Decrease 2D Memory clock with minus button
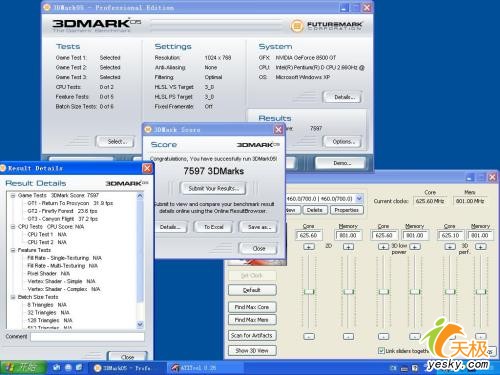This screenshot has height=375, width=500. (348, 336)
